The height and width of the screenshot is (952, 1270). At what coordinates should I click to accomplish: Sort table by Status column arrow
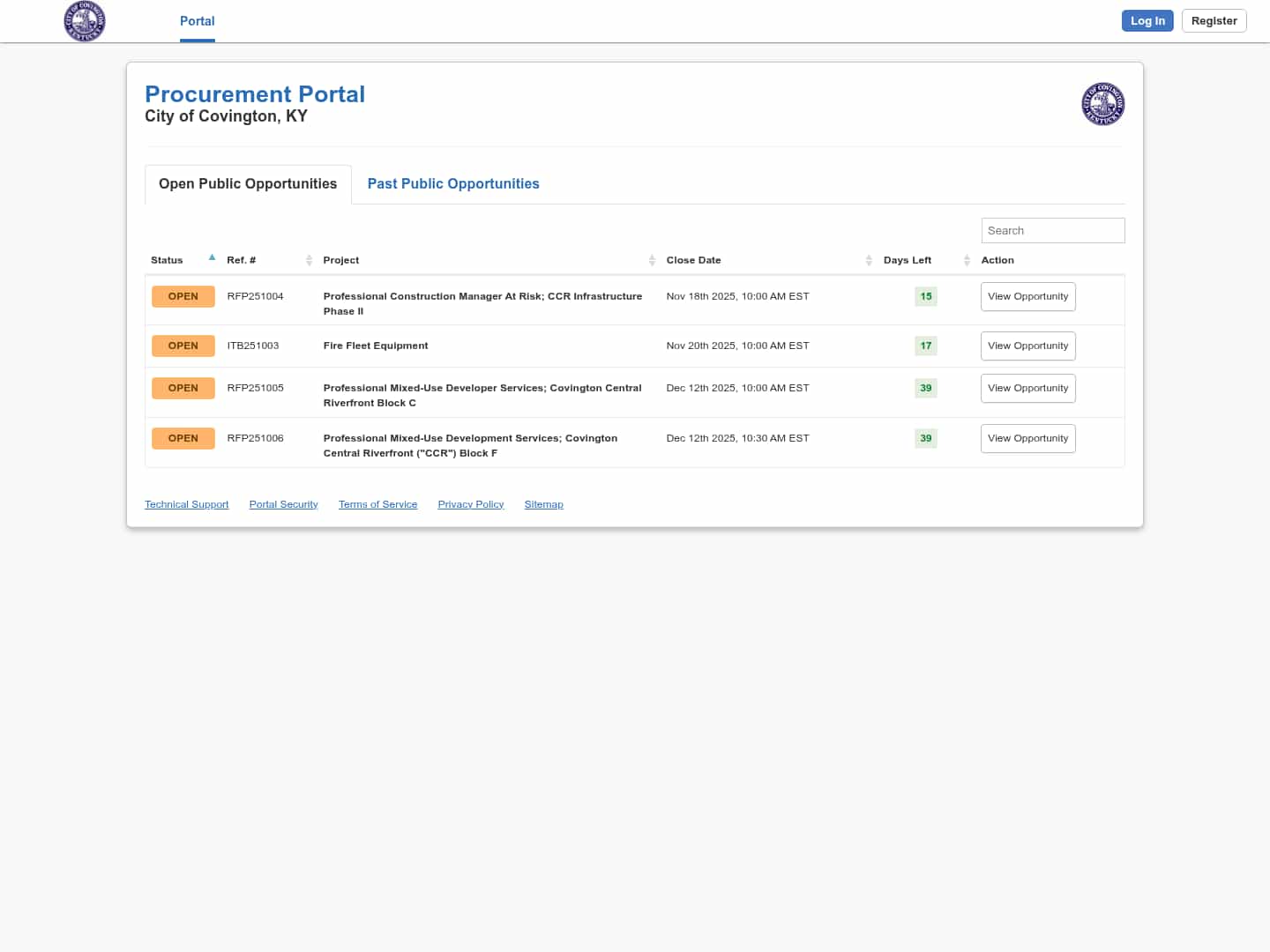(x=212, y=259)
